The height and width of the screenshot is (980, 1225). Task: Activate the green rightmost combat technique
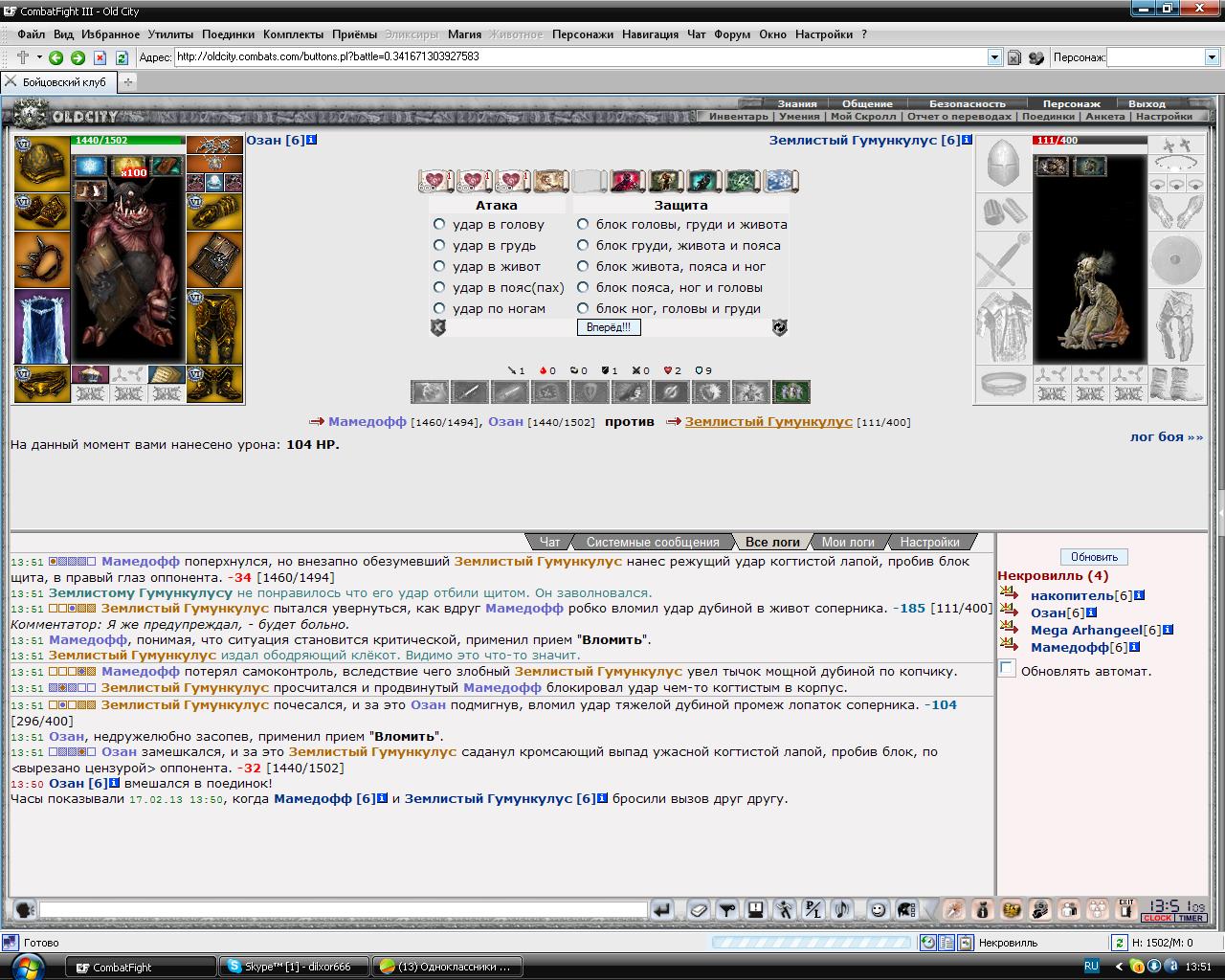(791, 391)
